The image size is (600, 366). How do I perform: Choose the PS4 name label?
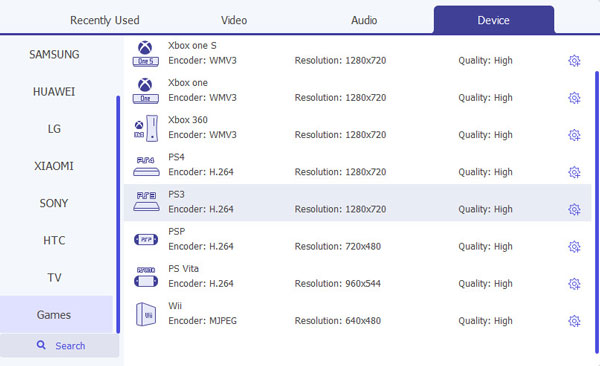click(x=176, y=157)
